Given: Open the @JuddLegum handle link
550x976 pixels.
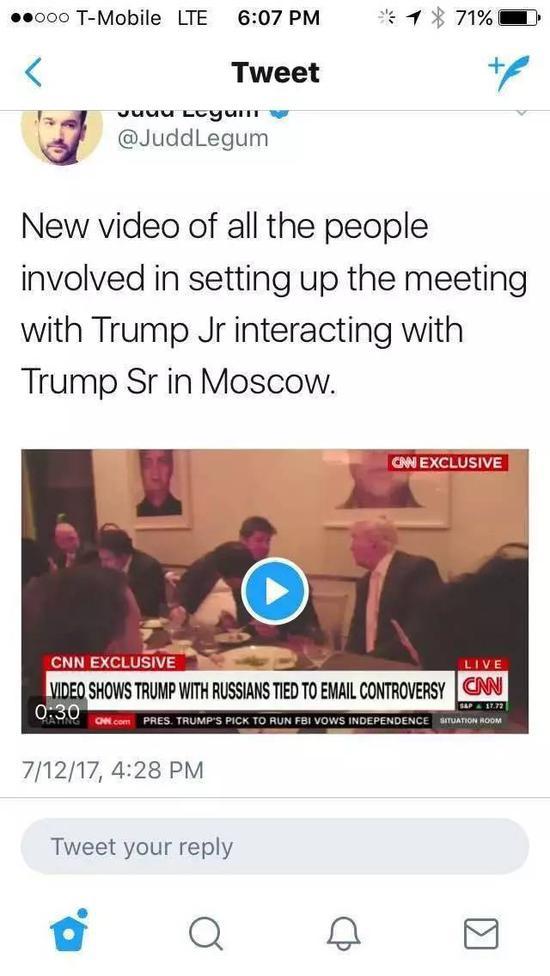Looking at the screenshot, I should (x=193, y=138).
